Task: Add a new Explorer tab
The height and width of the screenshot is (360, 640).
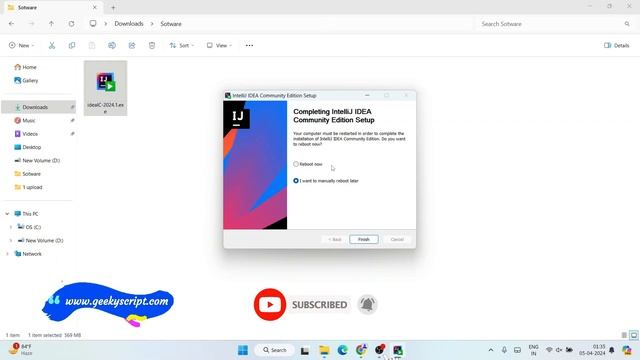Action: (x=113, y=7)
